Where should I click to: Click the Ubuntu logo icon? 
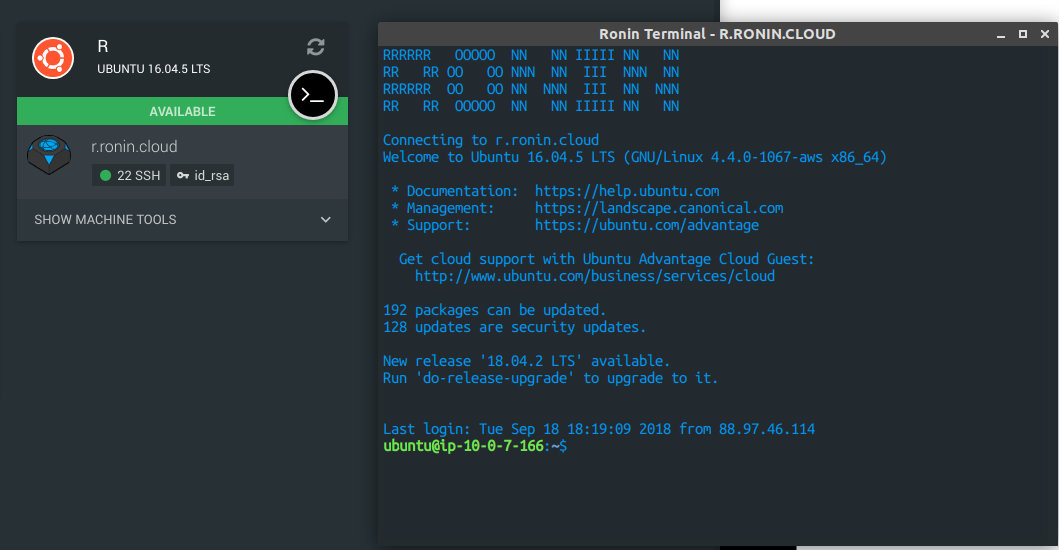(x=53, y=58)
